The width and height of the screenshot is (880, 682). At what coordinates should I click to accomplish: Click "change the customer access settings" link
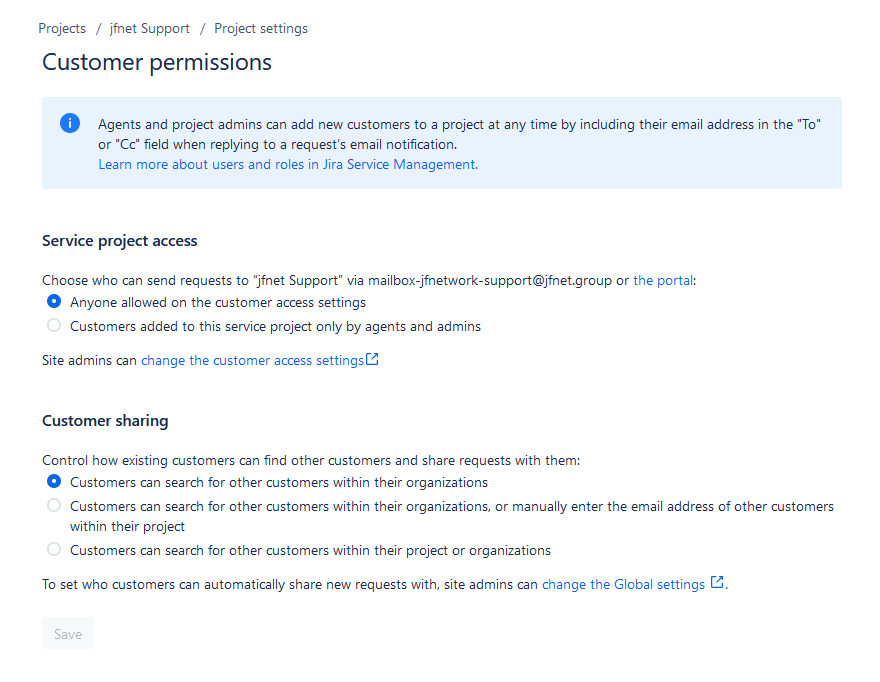(252, 359)
